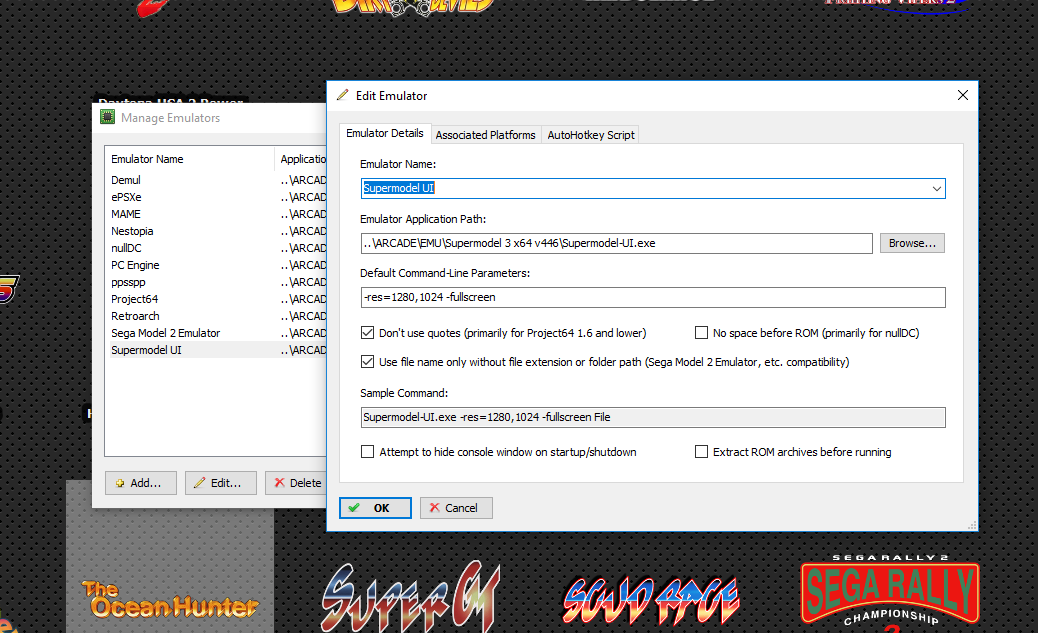Expand the Emulator Name dropdown arrow

(936, 189)
